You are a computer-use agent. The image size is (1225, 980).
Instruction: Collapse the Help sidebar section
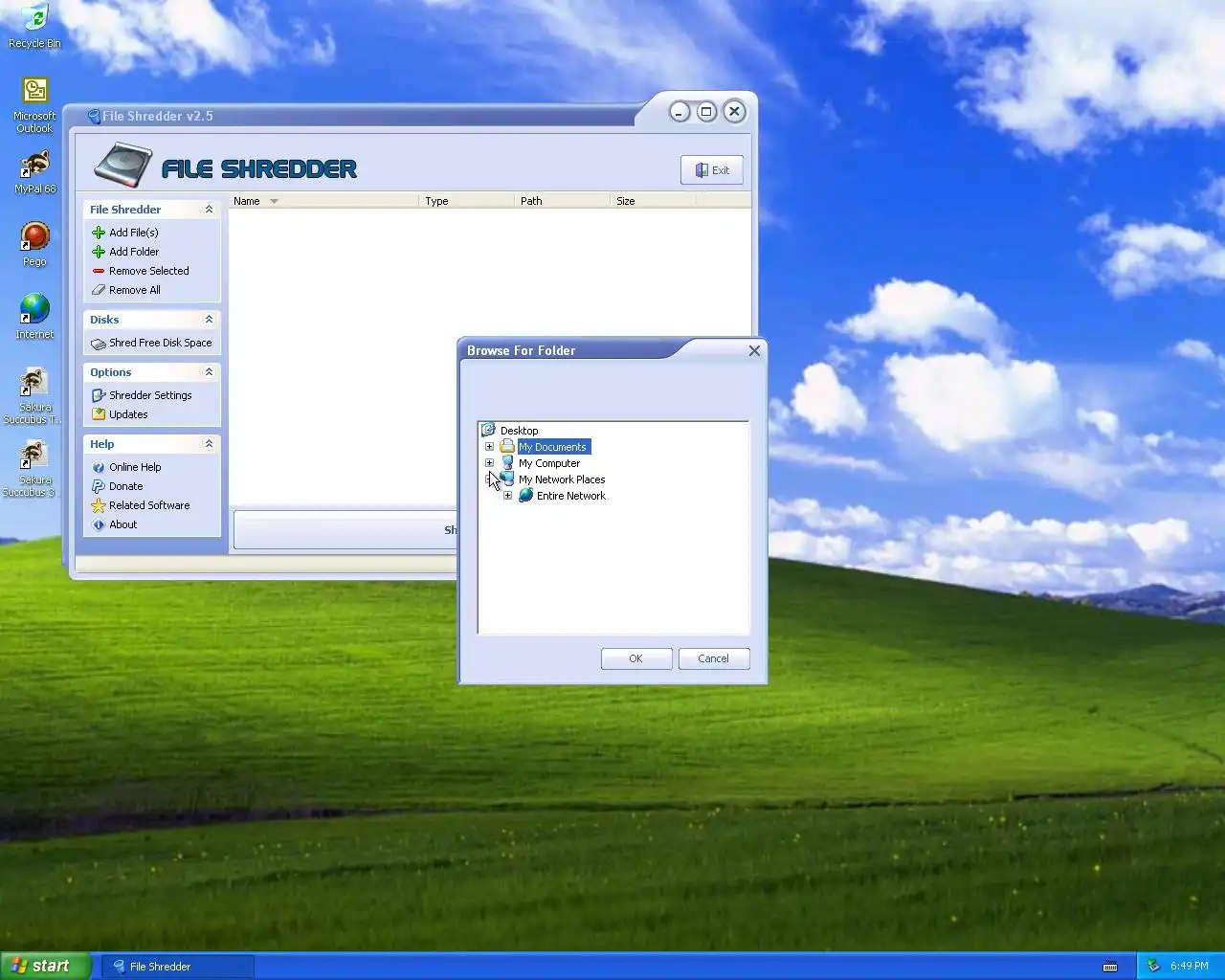[209, 444]
